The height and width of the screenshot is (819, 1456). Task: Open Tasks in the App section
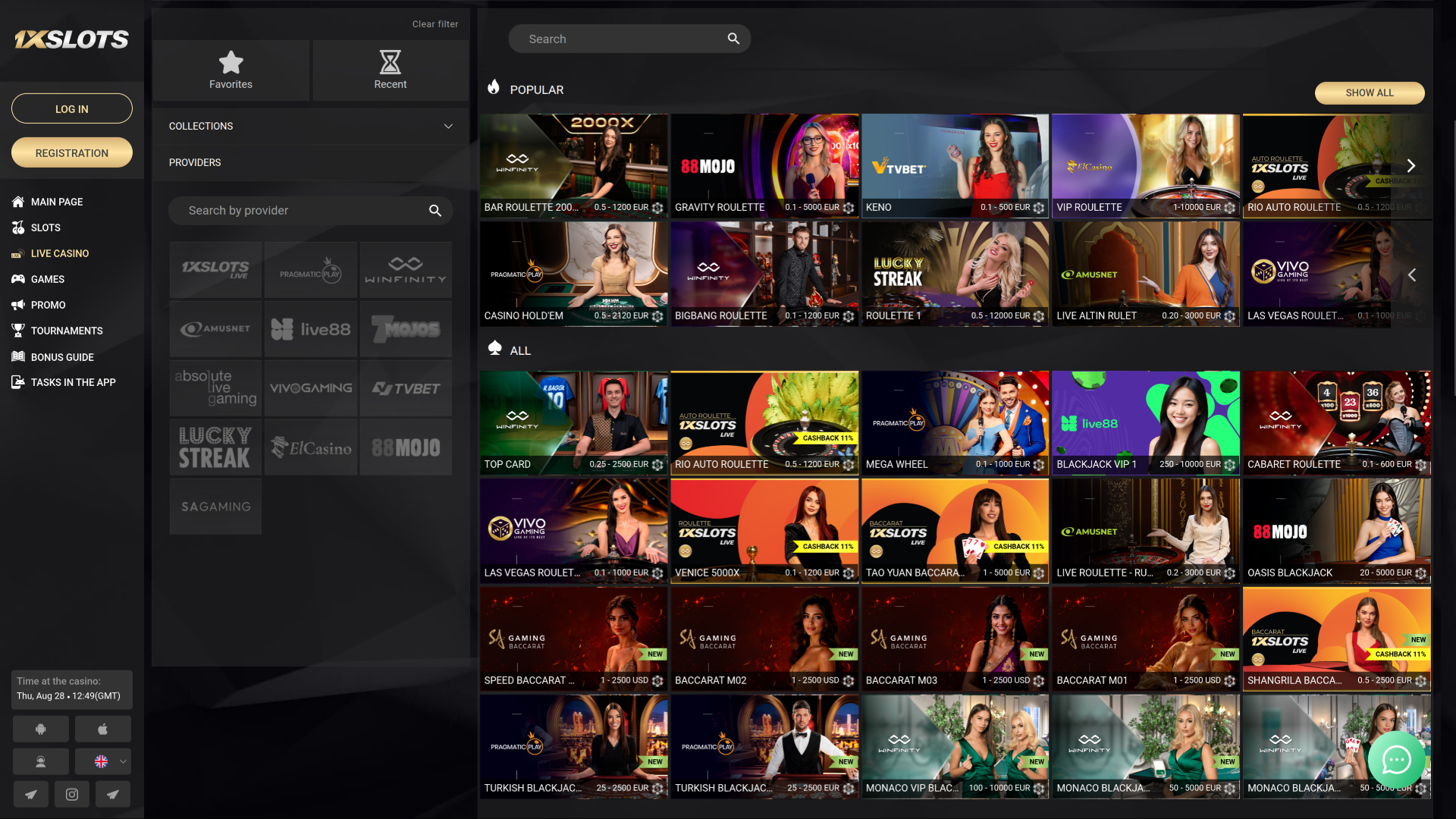coord(72,382)
